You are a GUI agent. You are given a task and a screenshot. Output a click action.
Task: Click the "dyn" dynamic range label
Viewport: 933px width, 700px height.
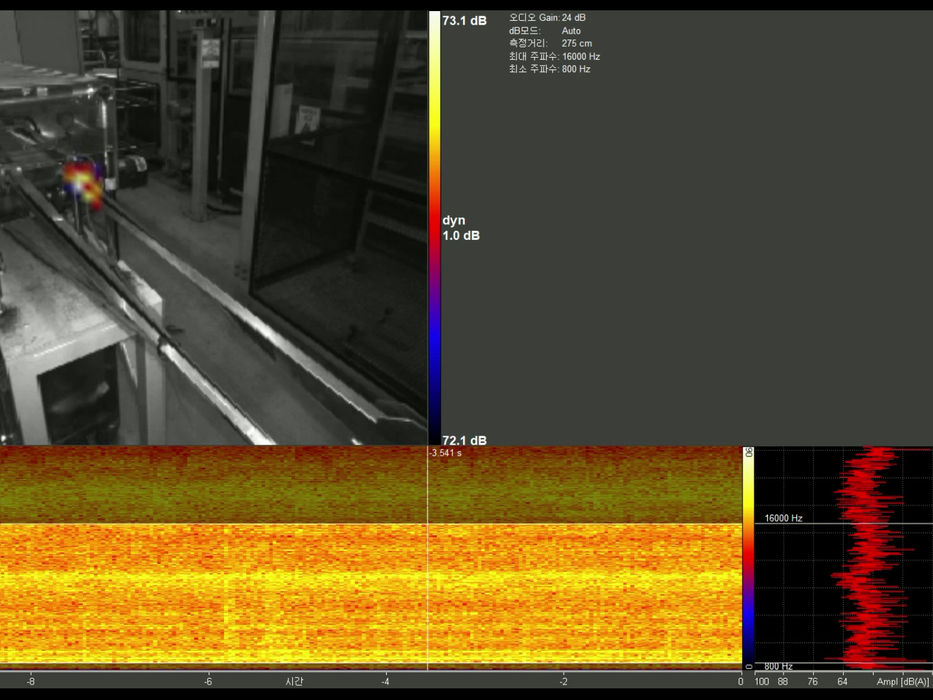point(453,220)
